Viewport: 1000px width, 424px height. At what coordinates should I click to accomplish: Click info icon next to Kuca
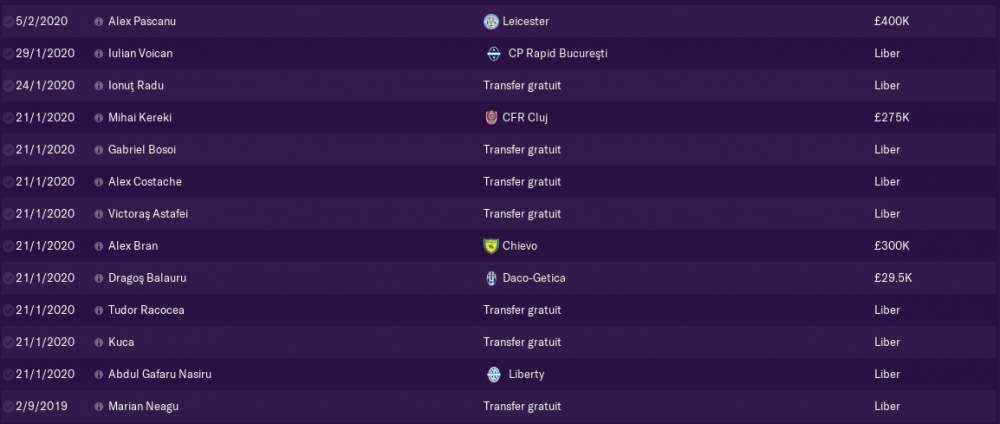tap(98, 342)
